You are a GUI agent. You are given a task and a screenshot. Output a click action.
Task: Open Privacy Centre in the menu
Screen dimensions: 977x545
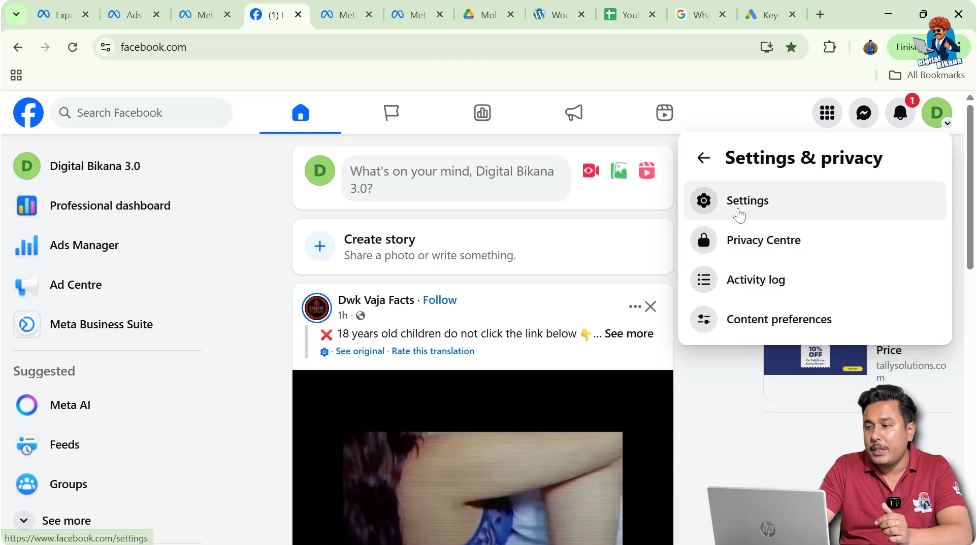[815, 240]
